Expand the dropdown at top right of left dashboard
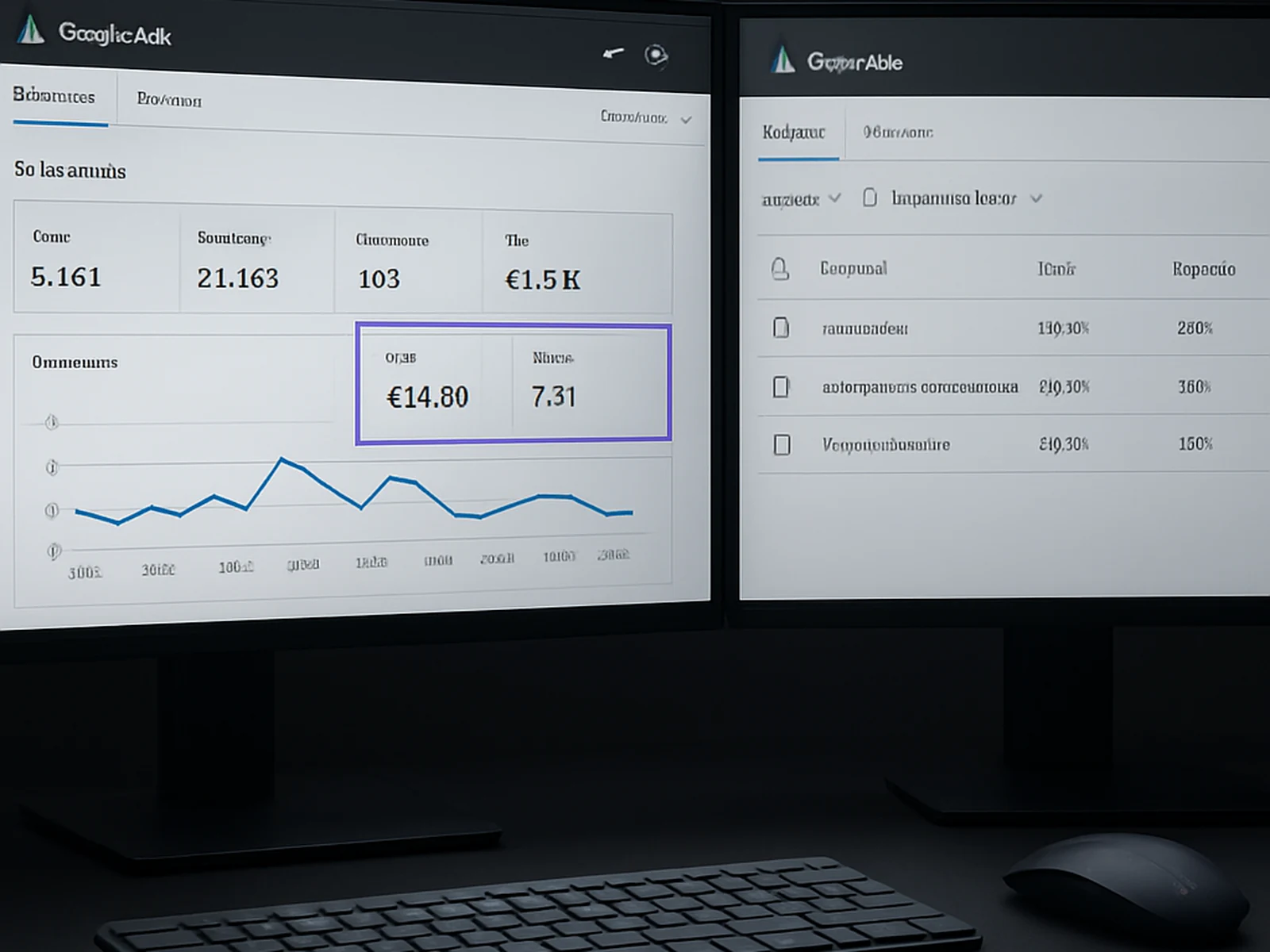 tap(686, 120)
